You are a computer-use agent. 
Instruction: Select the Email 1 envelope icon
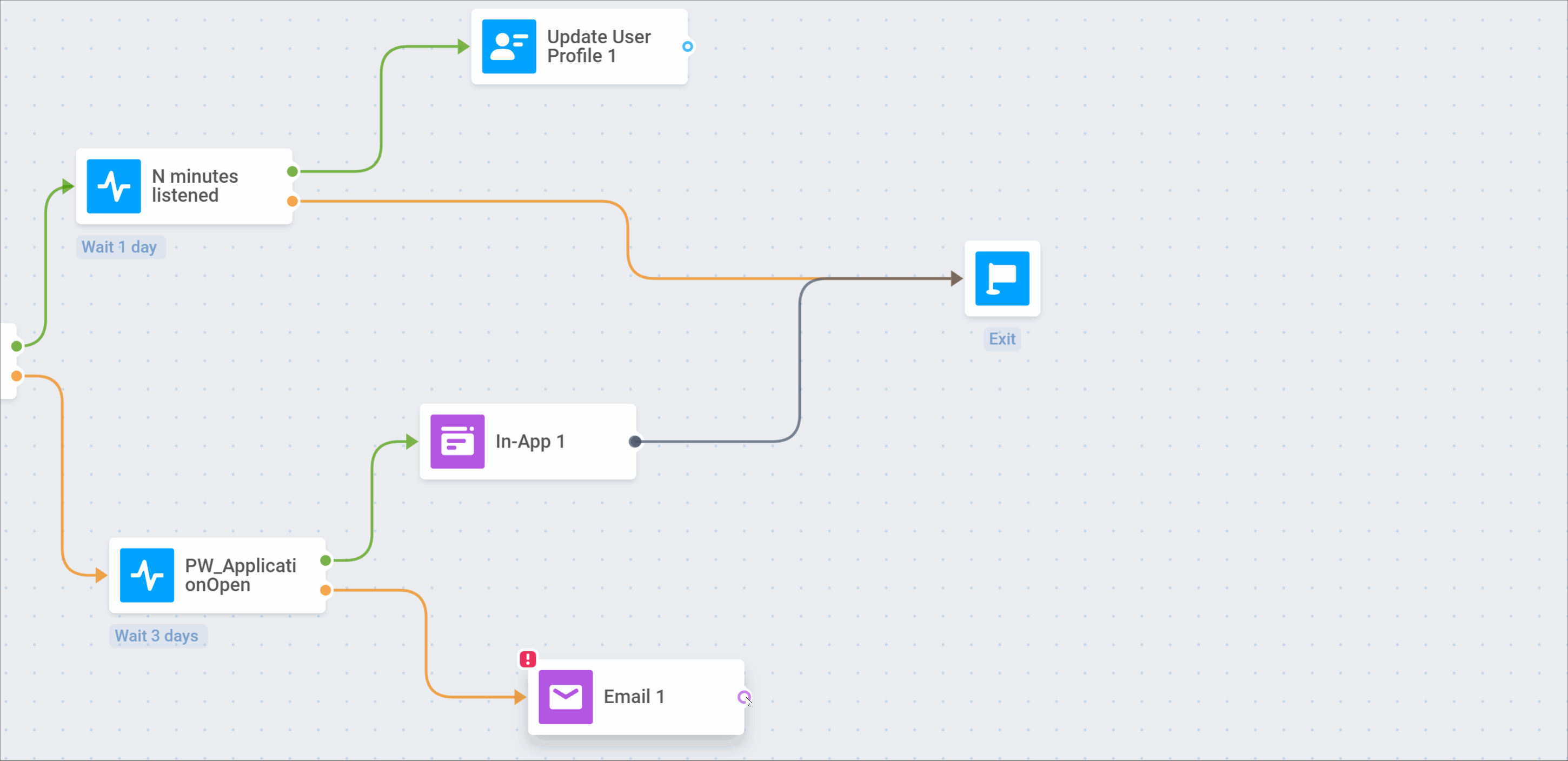click(566, 697)
